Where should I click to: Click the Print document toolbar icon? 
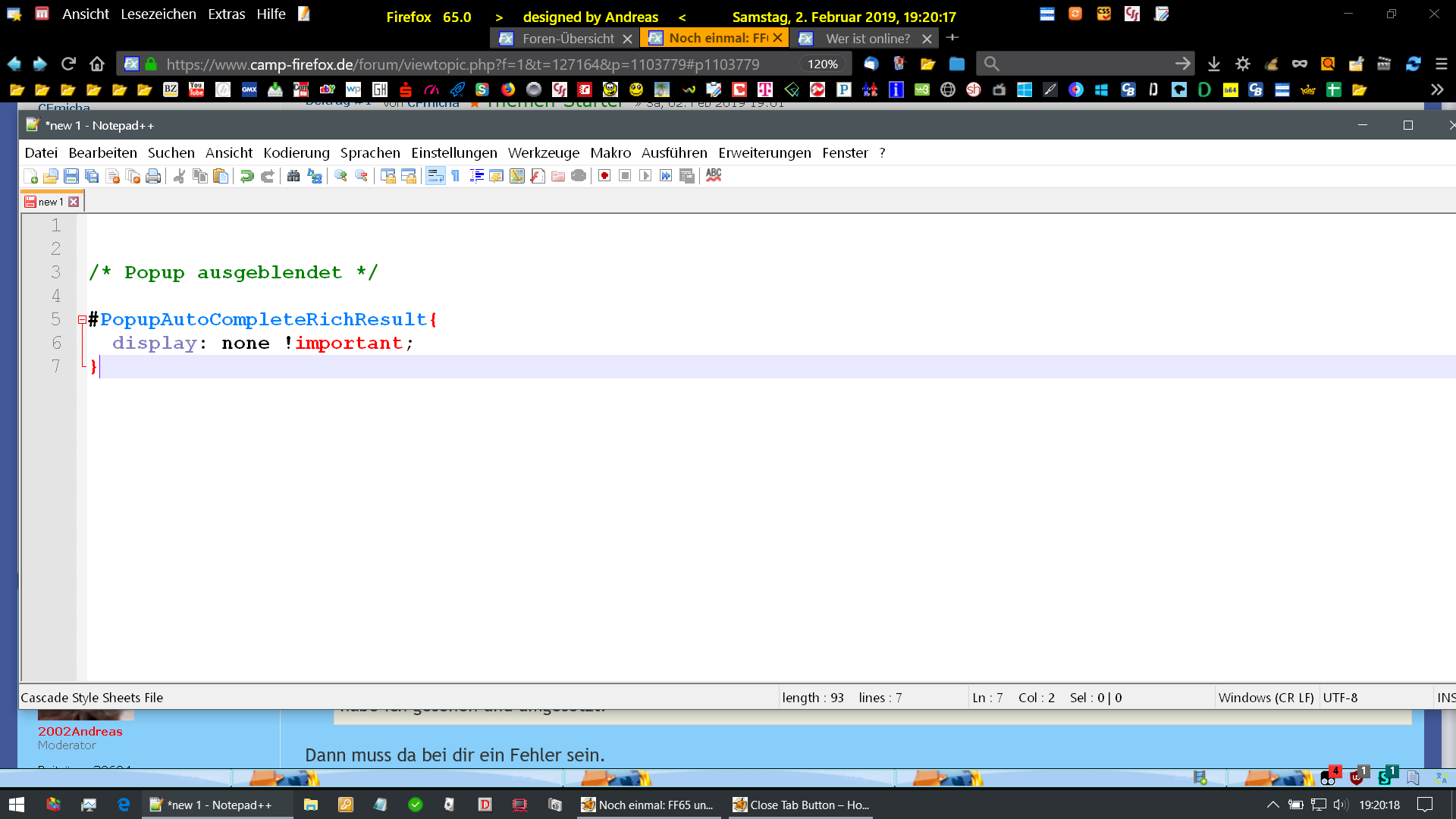153,176
